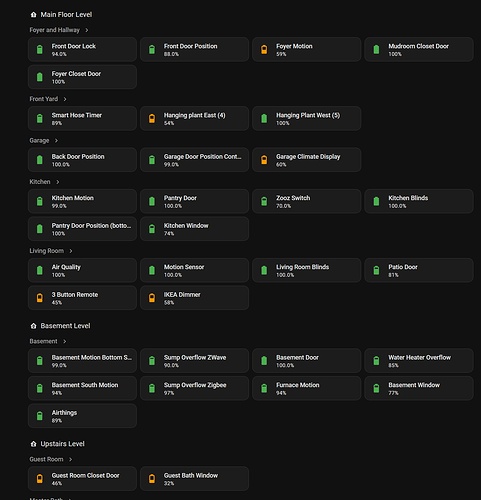Click the Hanging plant East battery icon

coord(152,119)
